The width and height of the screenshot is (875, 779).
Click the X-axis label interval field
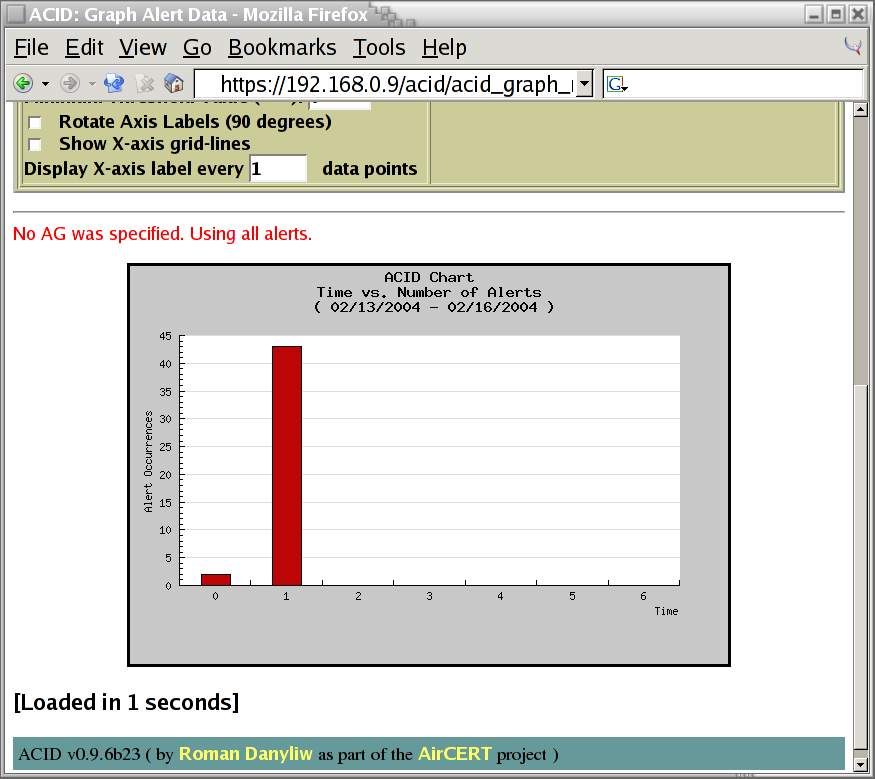pos(277,169)
